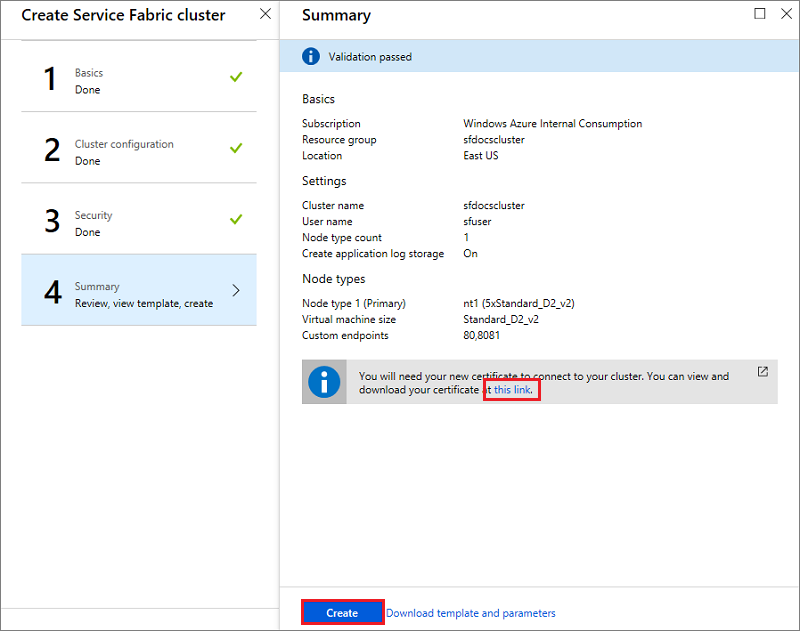Click the green checkmark beside Cluster configuration
The image size is (800, 631).
[236, 148]
